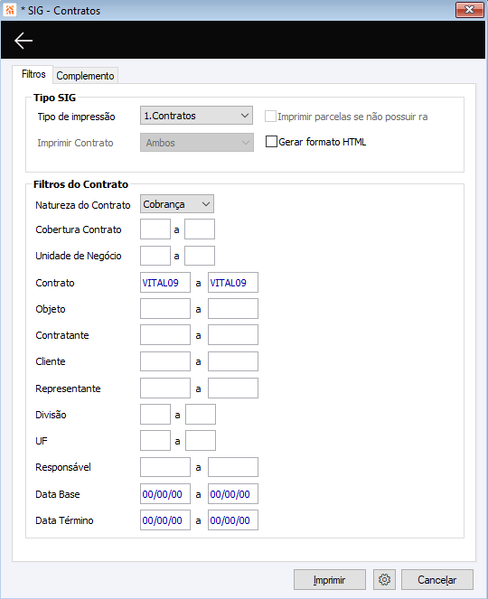
Task: Expand the Natureza do Contrato dropdown
Action: pyautogui.click(x=177, y=204)
